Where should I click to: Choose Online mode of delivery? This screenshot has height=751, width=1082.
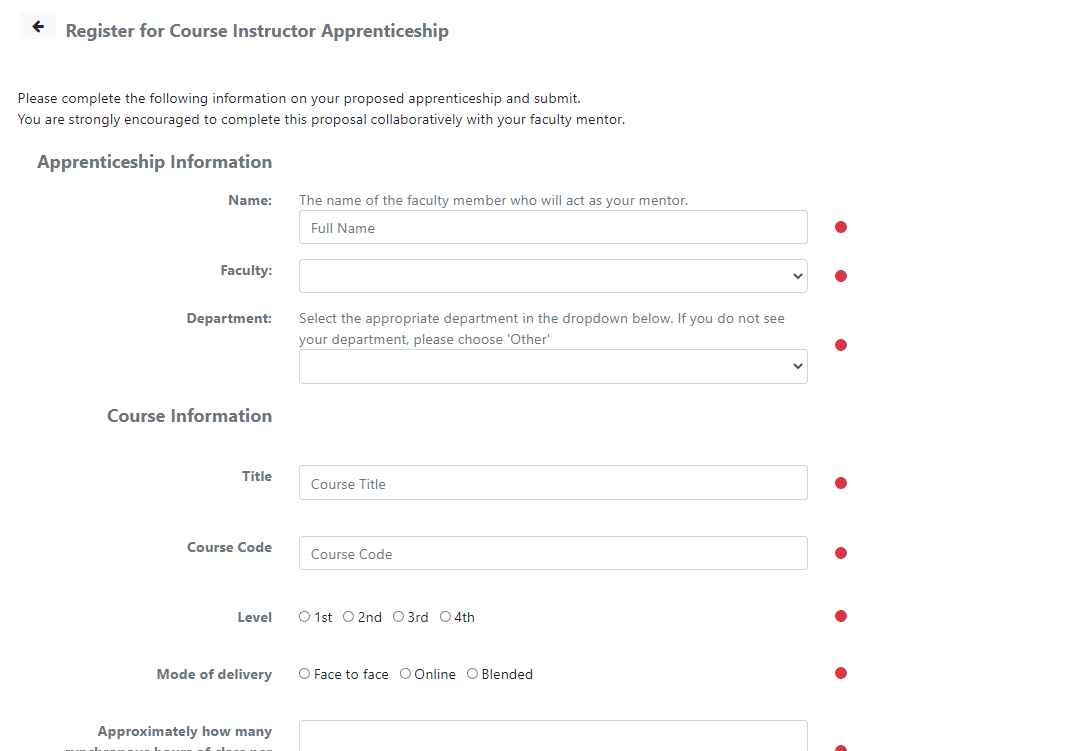405,674
